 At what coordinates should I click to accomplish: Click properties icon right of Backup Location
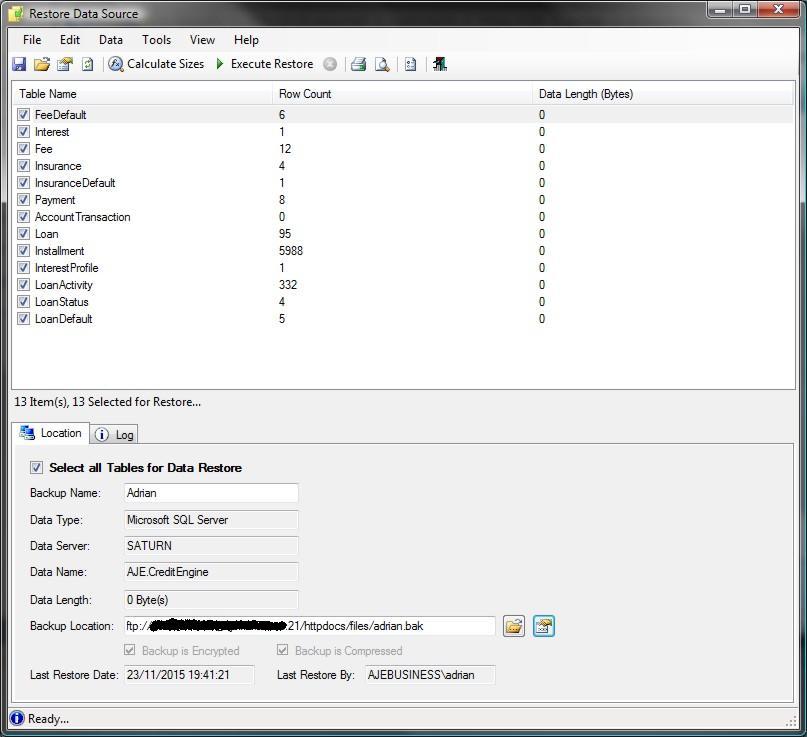(x=543, y=626)
